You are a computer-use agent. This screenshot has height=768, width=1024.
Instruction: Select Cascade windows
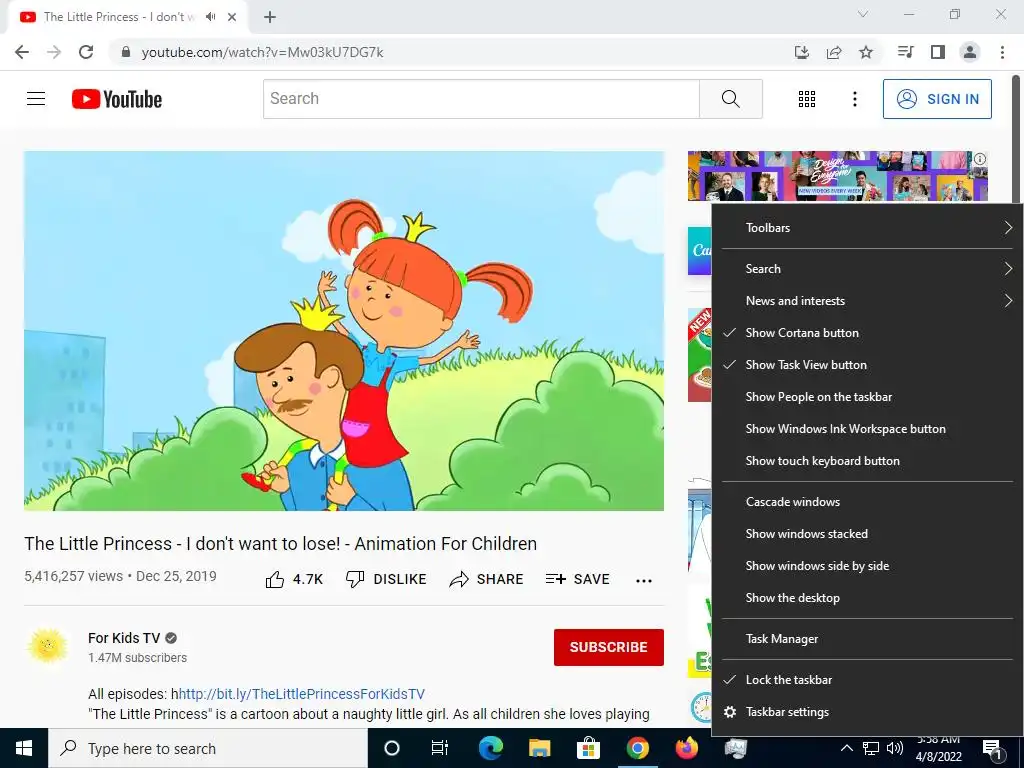pos(867,502)
